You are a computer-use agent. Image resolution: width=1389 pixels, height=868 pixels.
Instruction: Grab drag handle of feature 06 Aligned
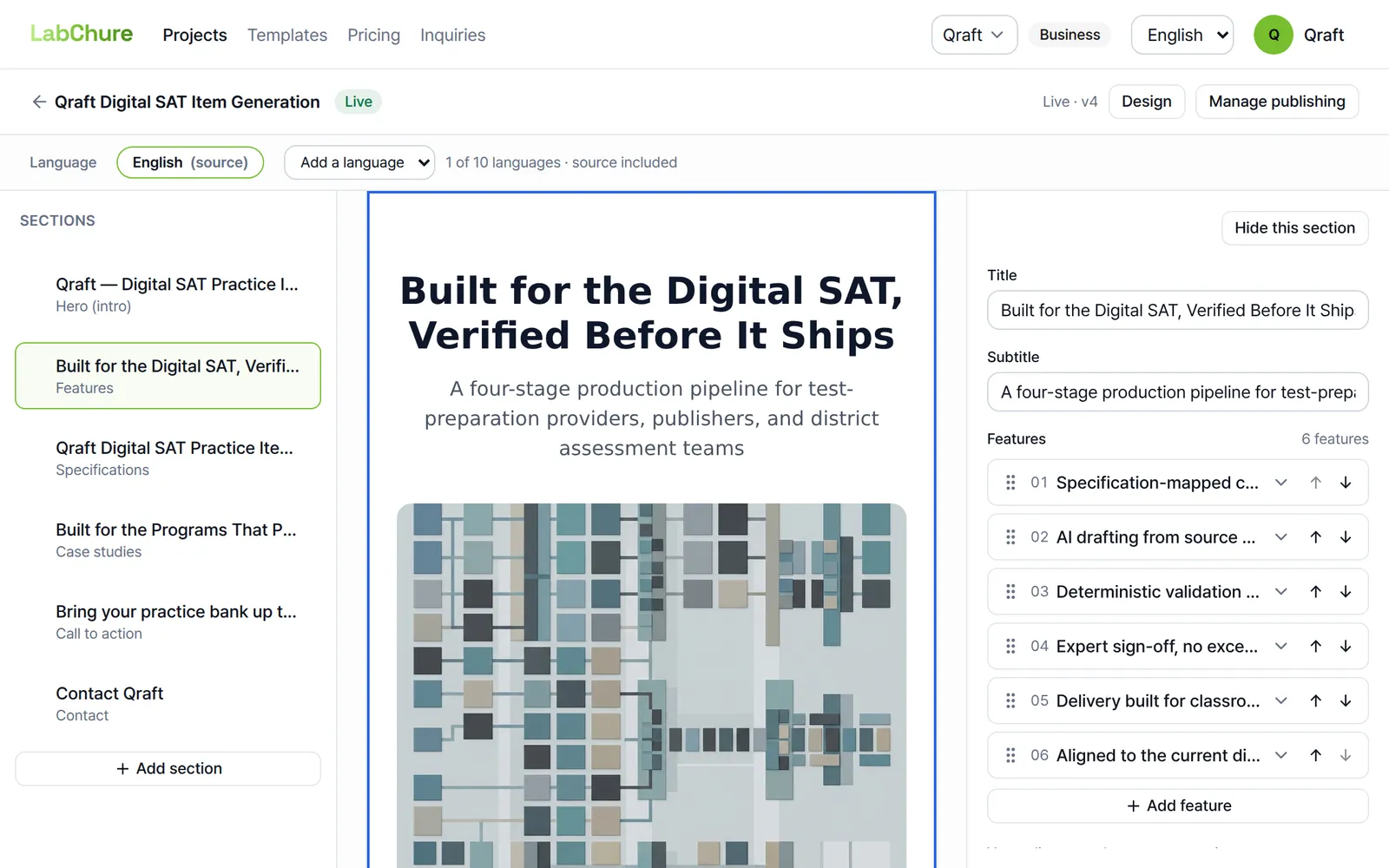coord(1010,755)
